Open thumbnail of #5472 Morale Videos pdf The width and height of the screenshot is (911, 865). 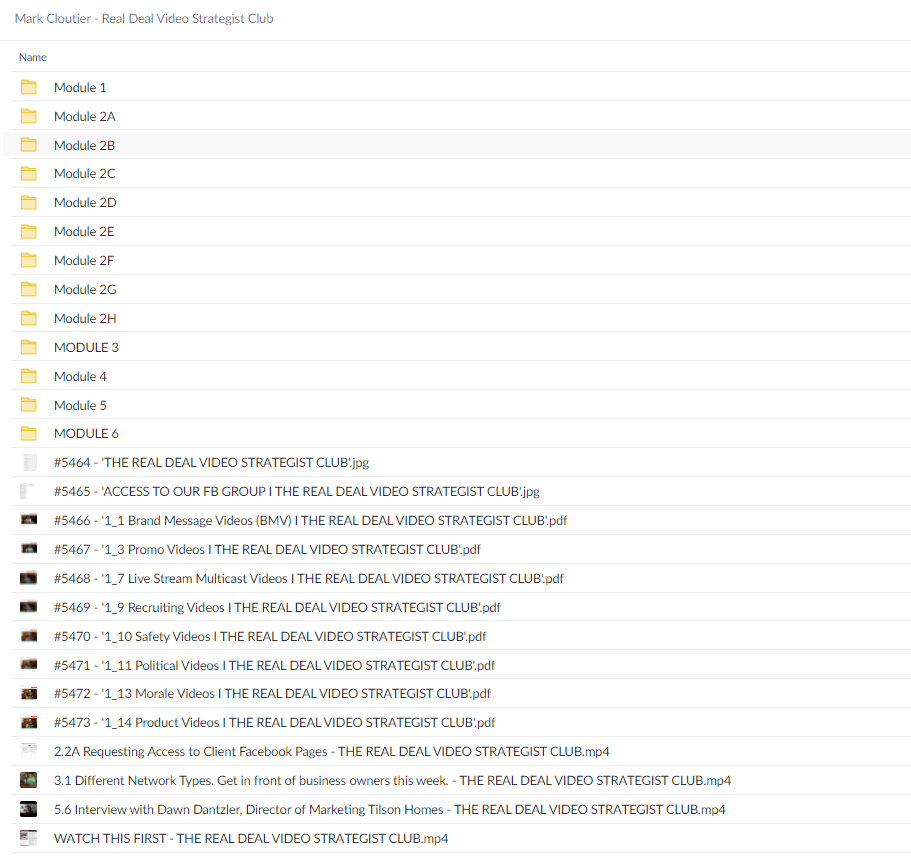click(x=28, y=693)
